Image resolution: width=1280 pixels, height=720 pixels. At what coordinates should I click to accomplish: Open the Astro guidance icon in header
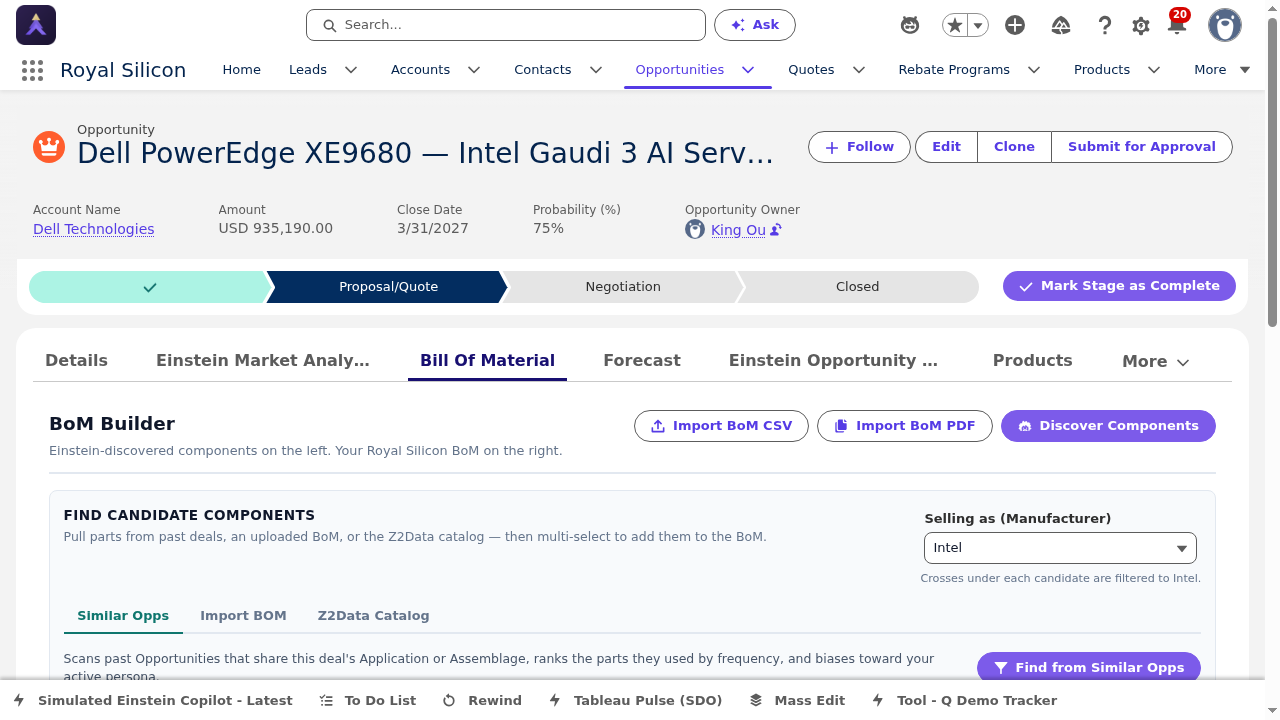pos(910,25)
